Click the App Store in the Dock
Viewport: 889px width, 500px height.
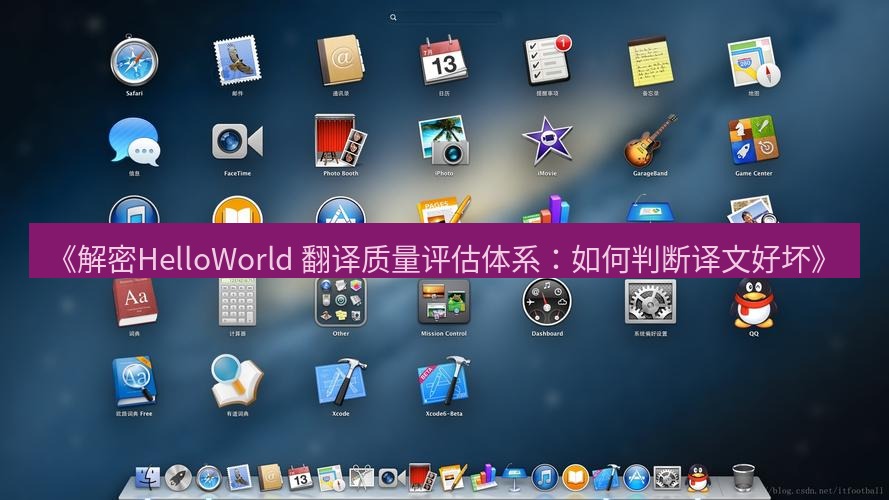(x=637, y=477)
